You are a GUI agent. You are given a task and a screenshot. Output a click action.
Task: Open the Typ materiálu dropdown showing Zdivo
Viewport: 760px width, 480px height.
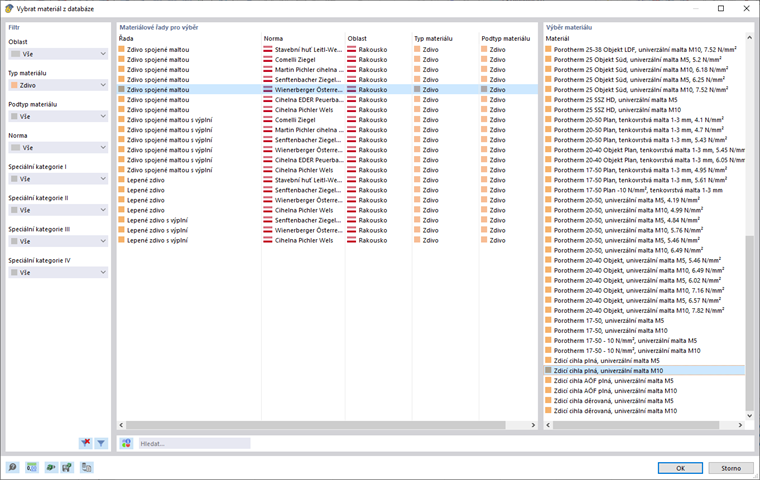pos(58,85)
